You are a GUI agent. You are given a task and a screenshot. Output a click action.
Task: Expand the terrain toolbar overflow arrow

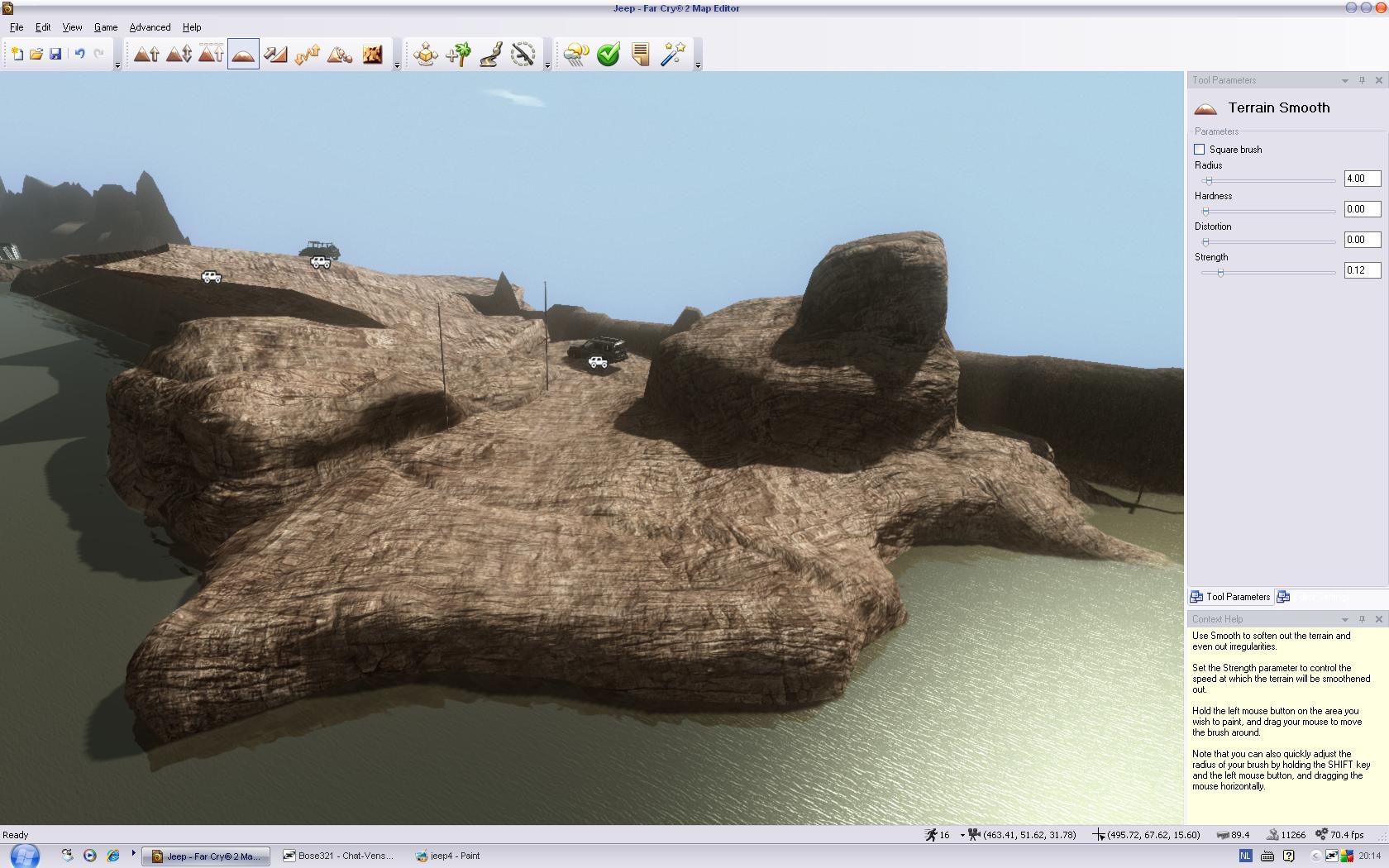click(x=397, y=64)
